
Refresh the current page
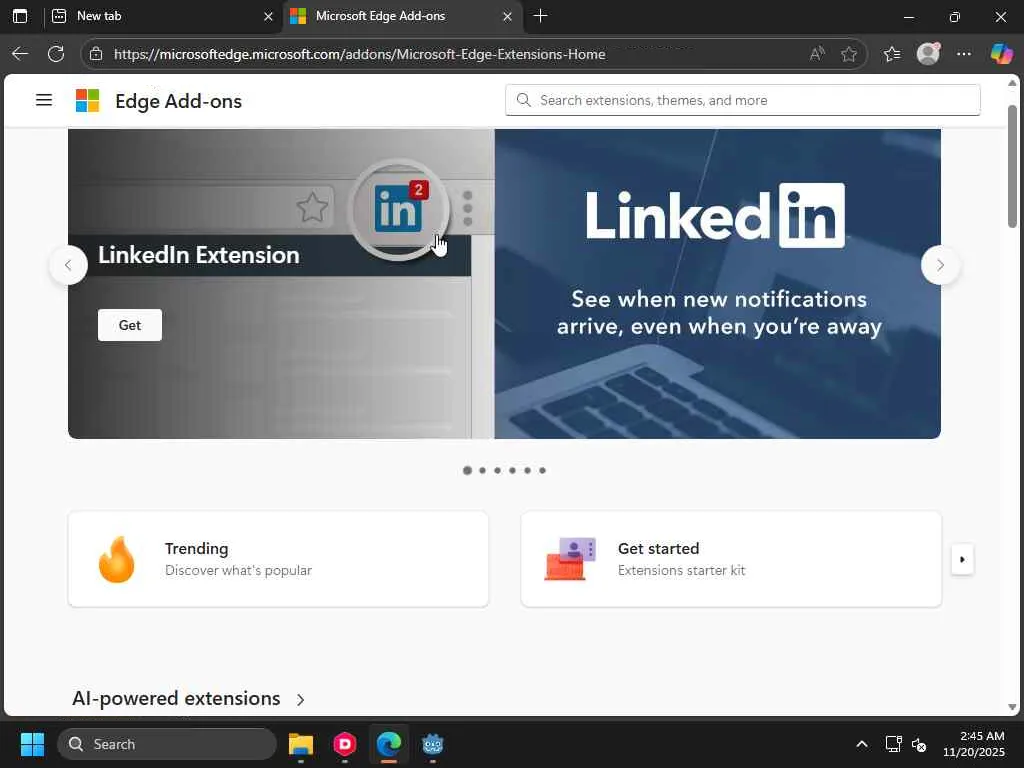tap(56, 54)
